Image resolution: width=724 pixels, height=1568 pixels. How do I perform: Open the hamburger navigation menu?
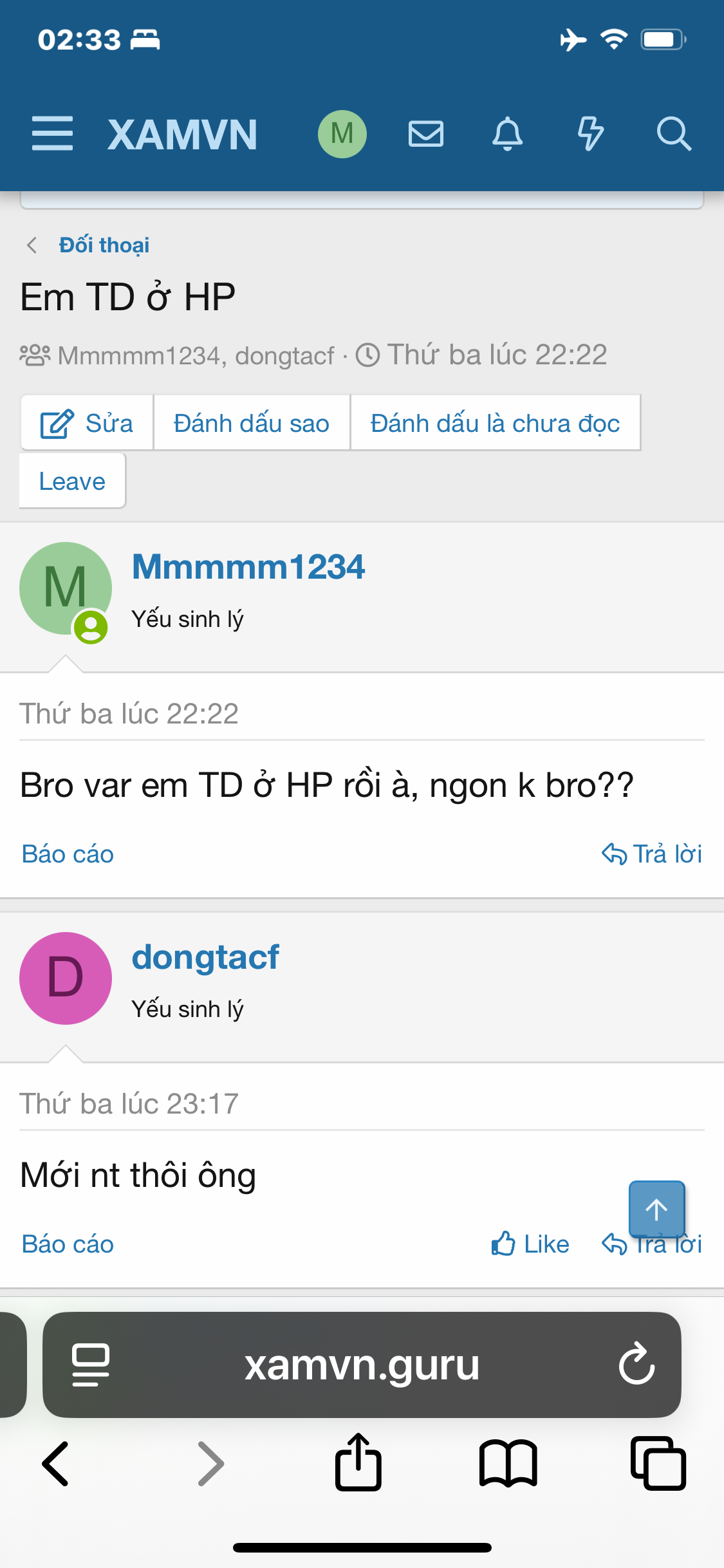point(52,134)
